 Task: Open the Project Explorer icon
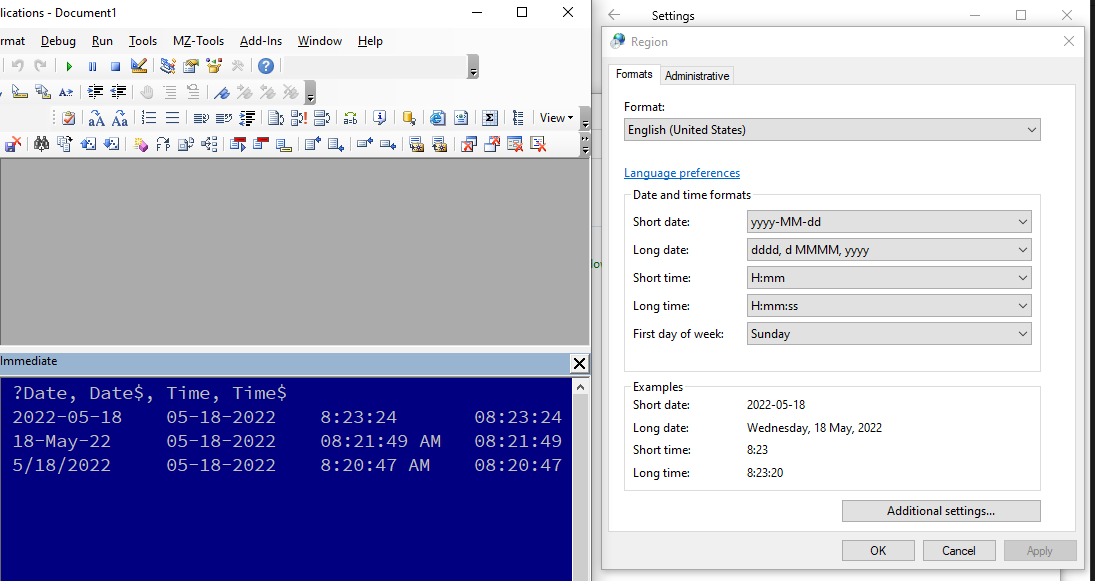click(167, 66)
